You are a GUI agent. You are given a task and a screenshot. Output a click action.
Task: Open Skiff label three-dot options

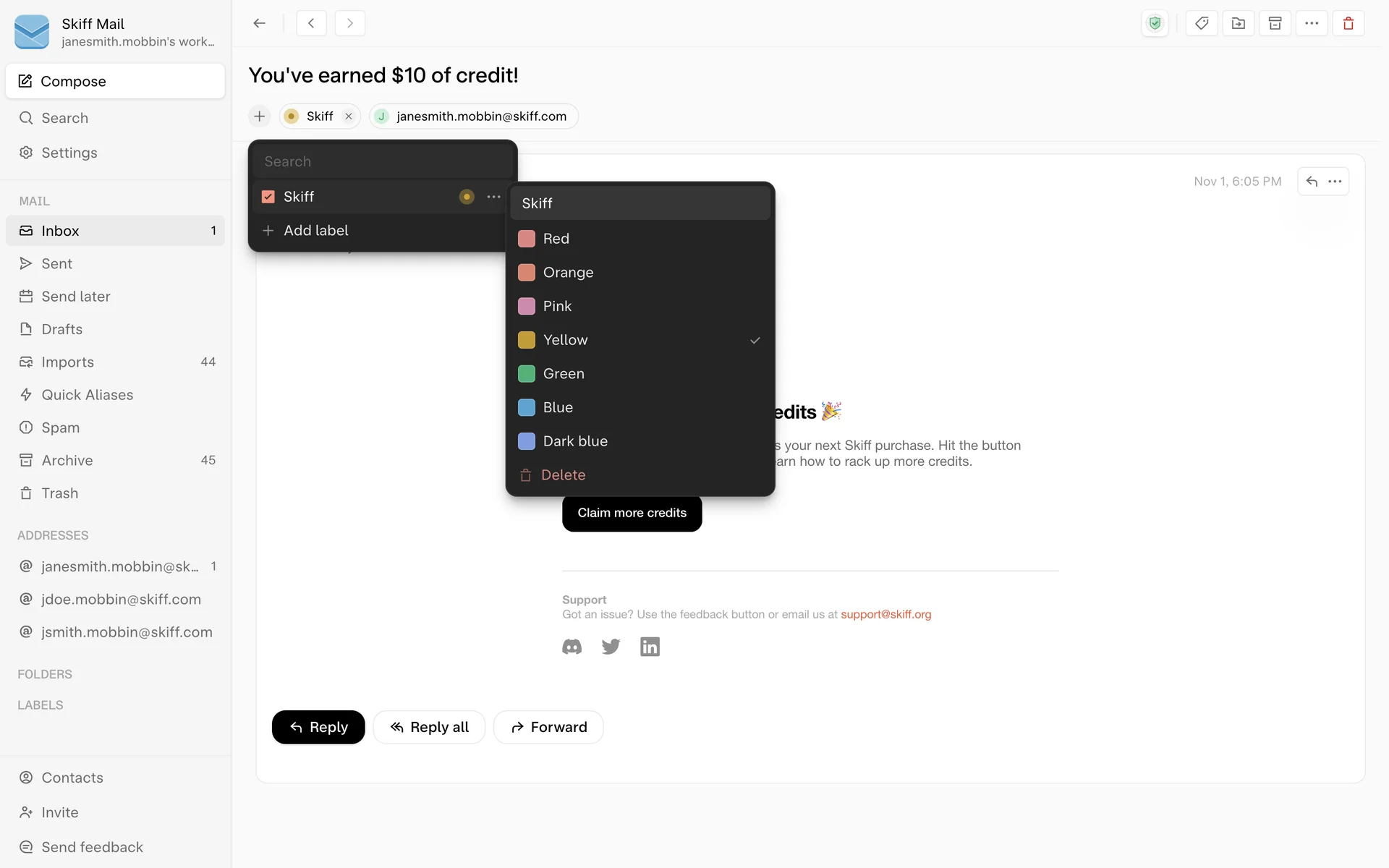[x=493, y=197]
